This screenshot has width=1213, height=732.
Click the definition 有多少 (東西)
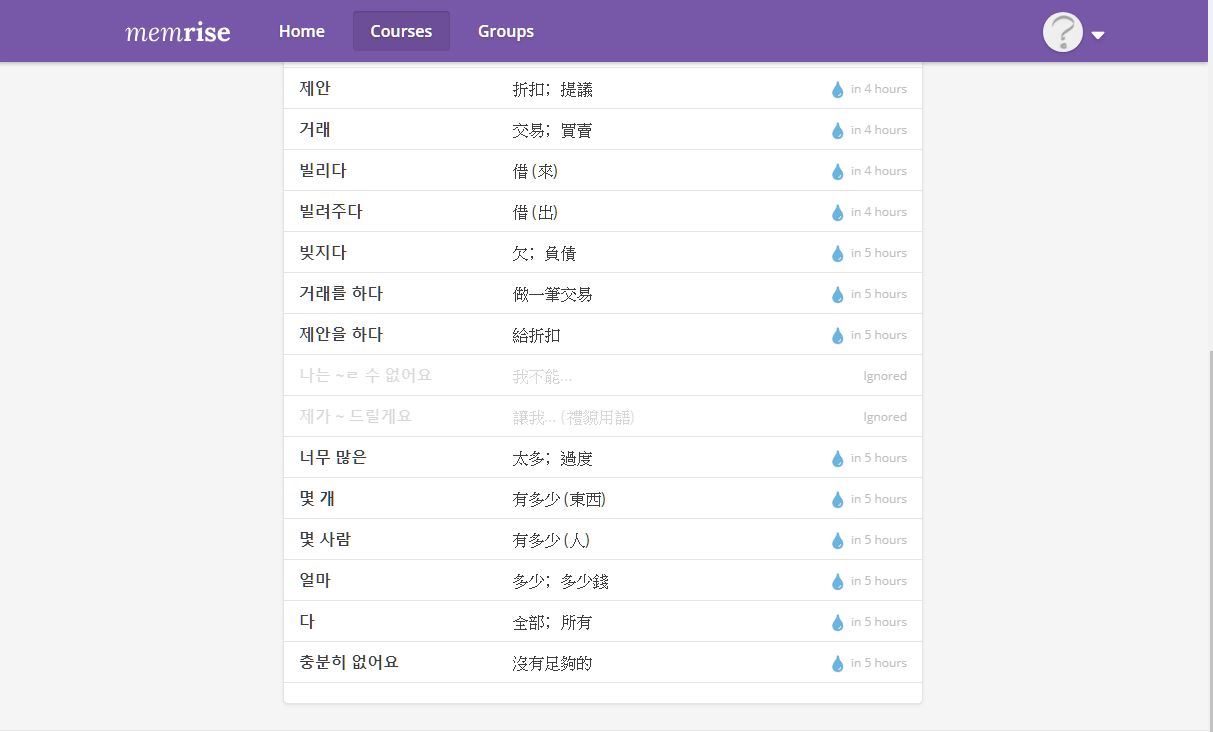pyautogui.click(x=559, y=499)
